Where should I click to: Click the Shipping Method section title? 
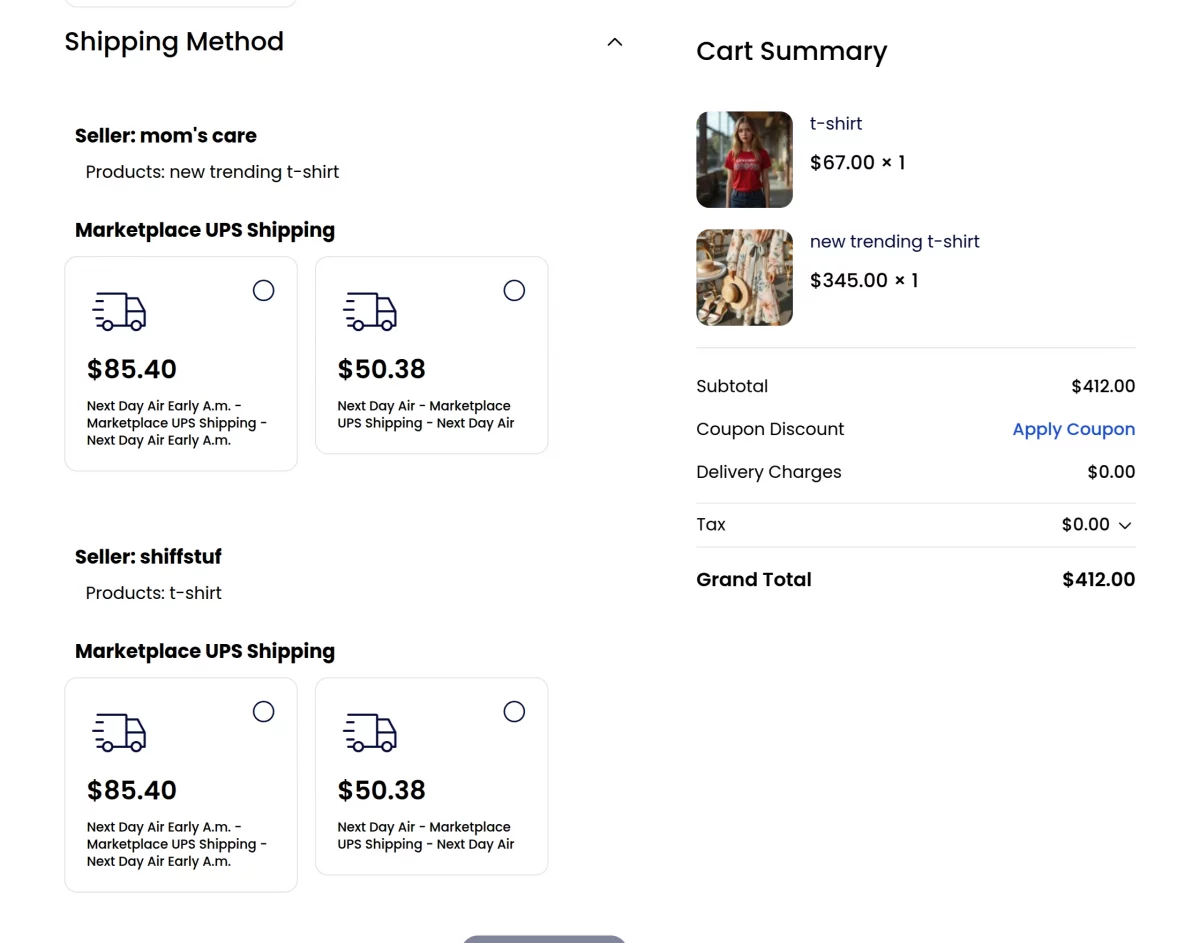(x=173, y=41)
